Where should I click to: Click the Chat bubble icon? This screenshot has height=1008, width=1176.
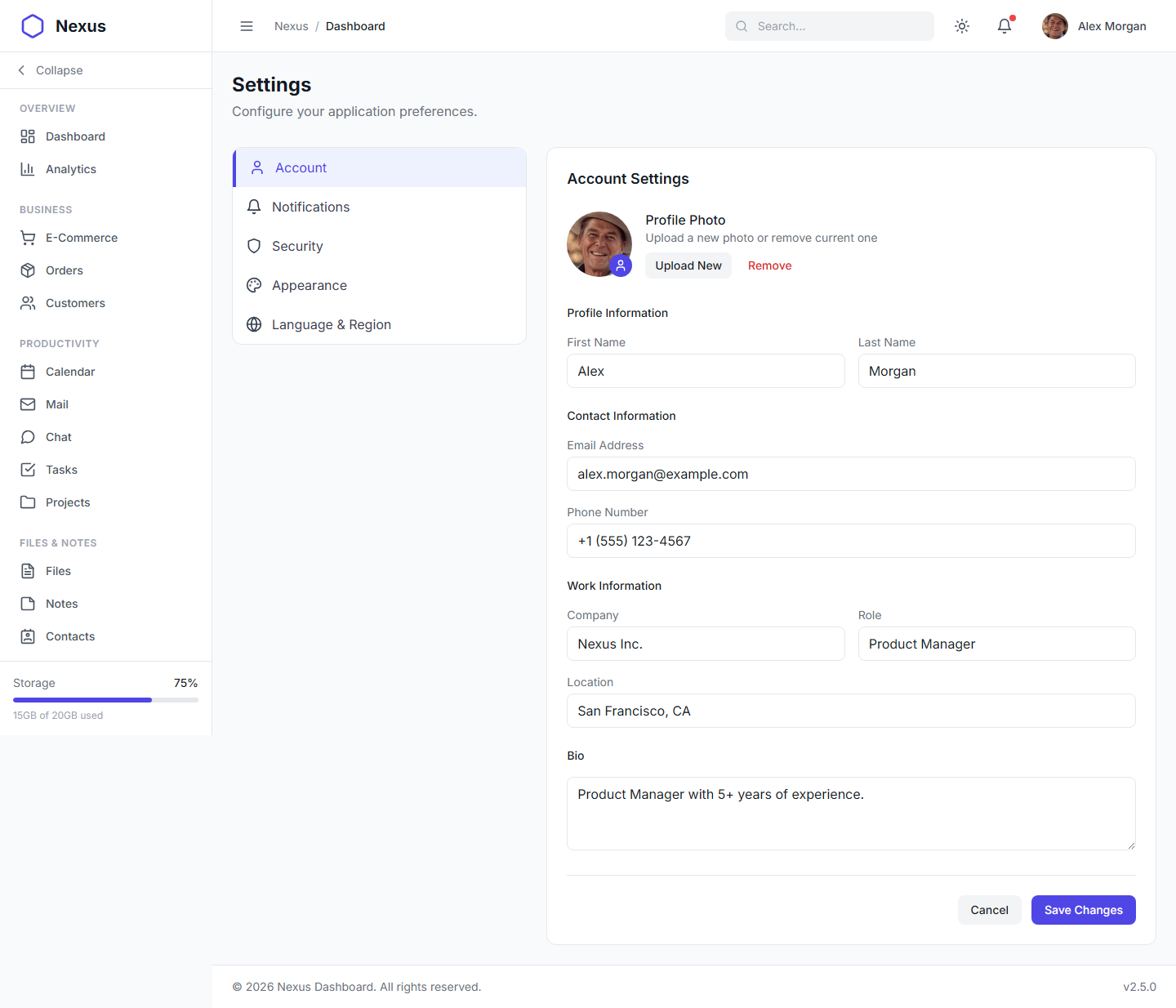tap(28, 437)
